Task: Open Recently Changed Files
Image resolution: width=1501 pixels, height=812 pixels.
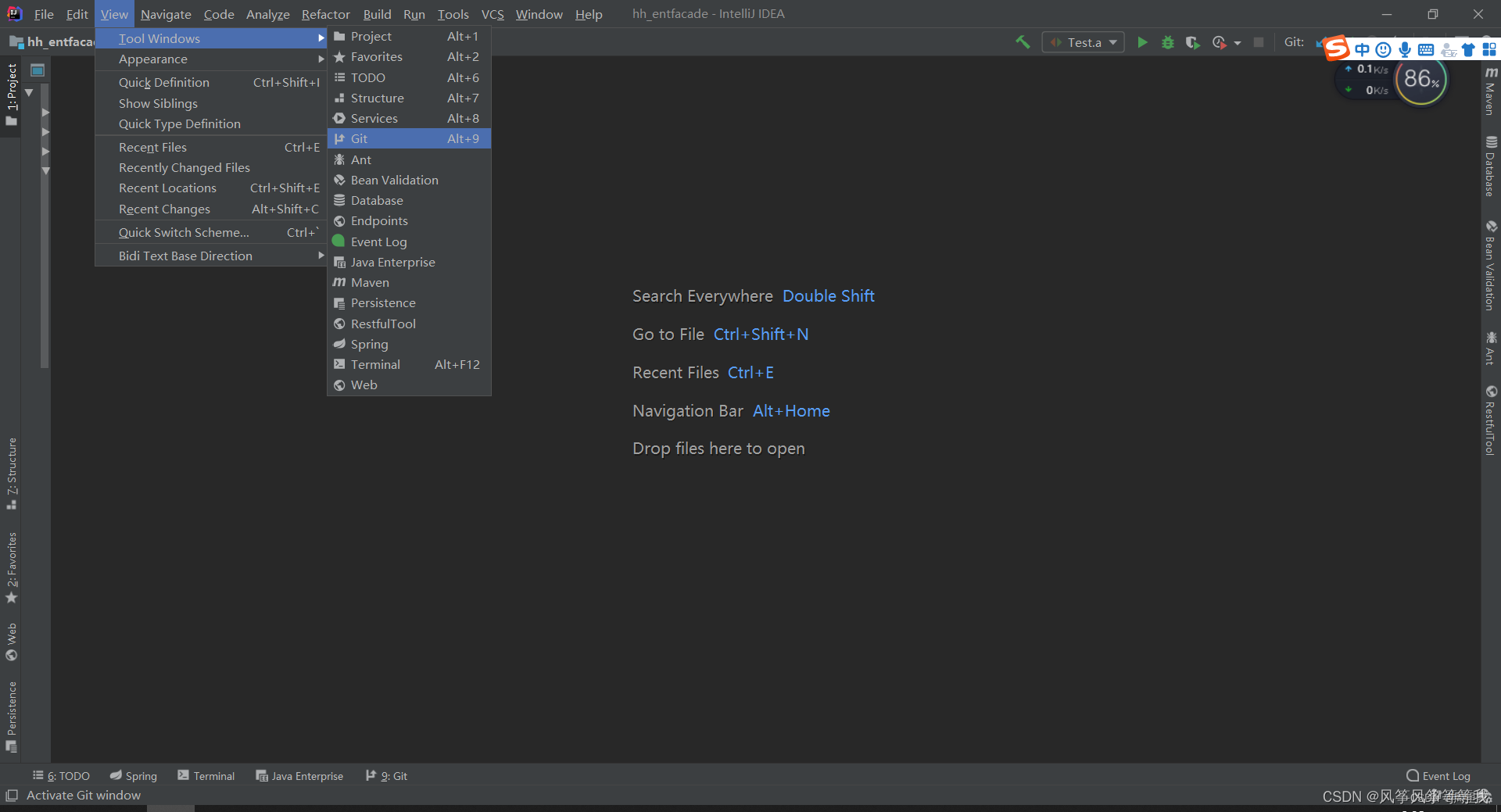Action: coord(211,167)
